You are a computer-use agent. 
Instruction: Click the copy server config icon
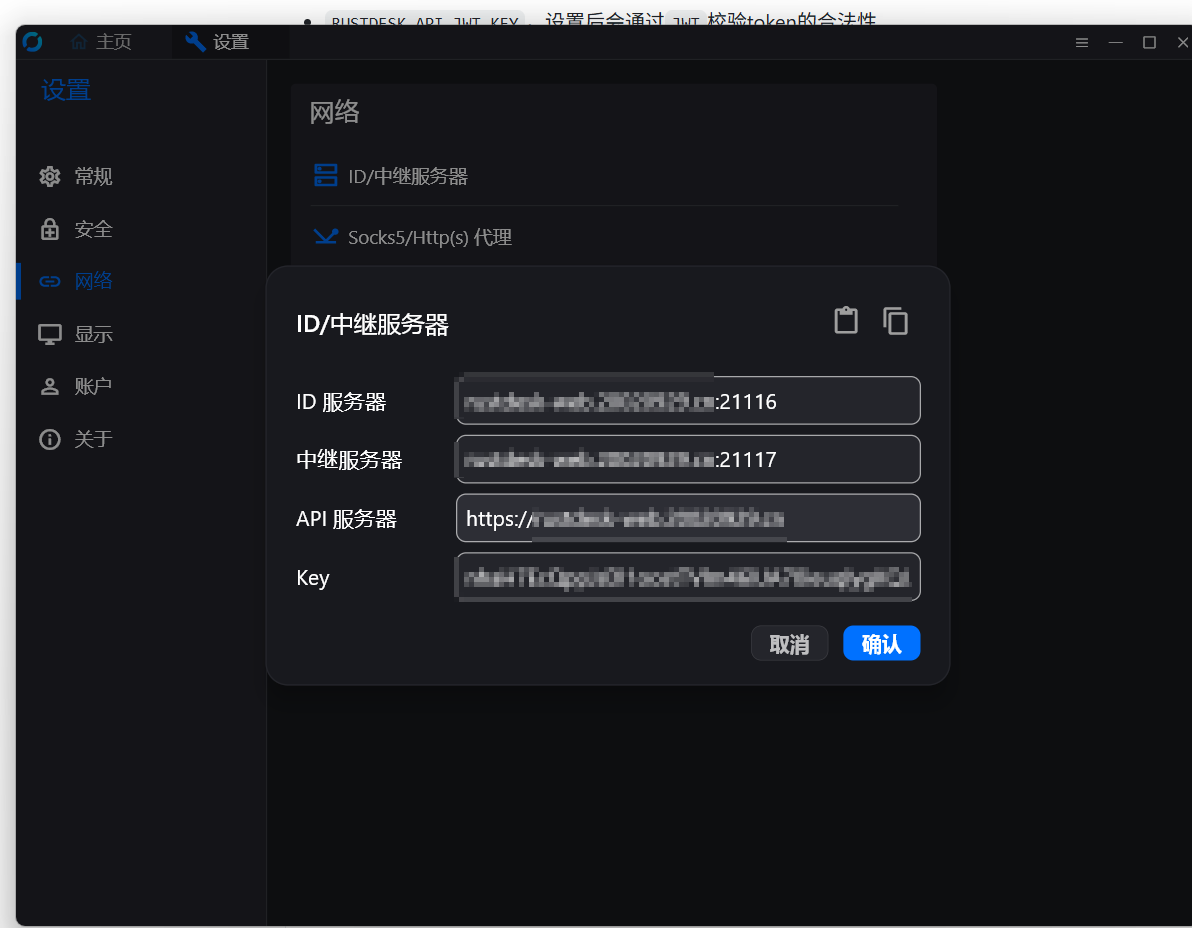click(896, 321)
